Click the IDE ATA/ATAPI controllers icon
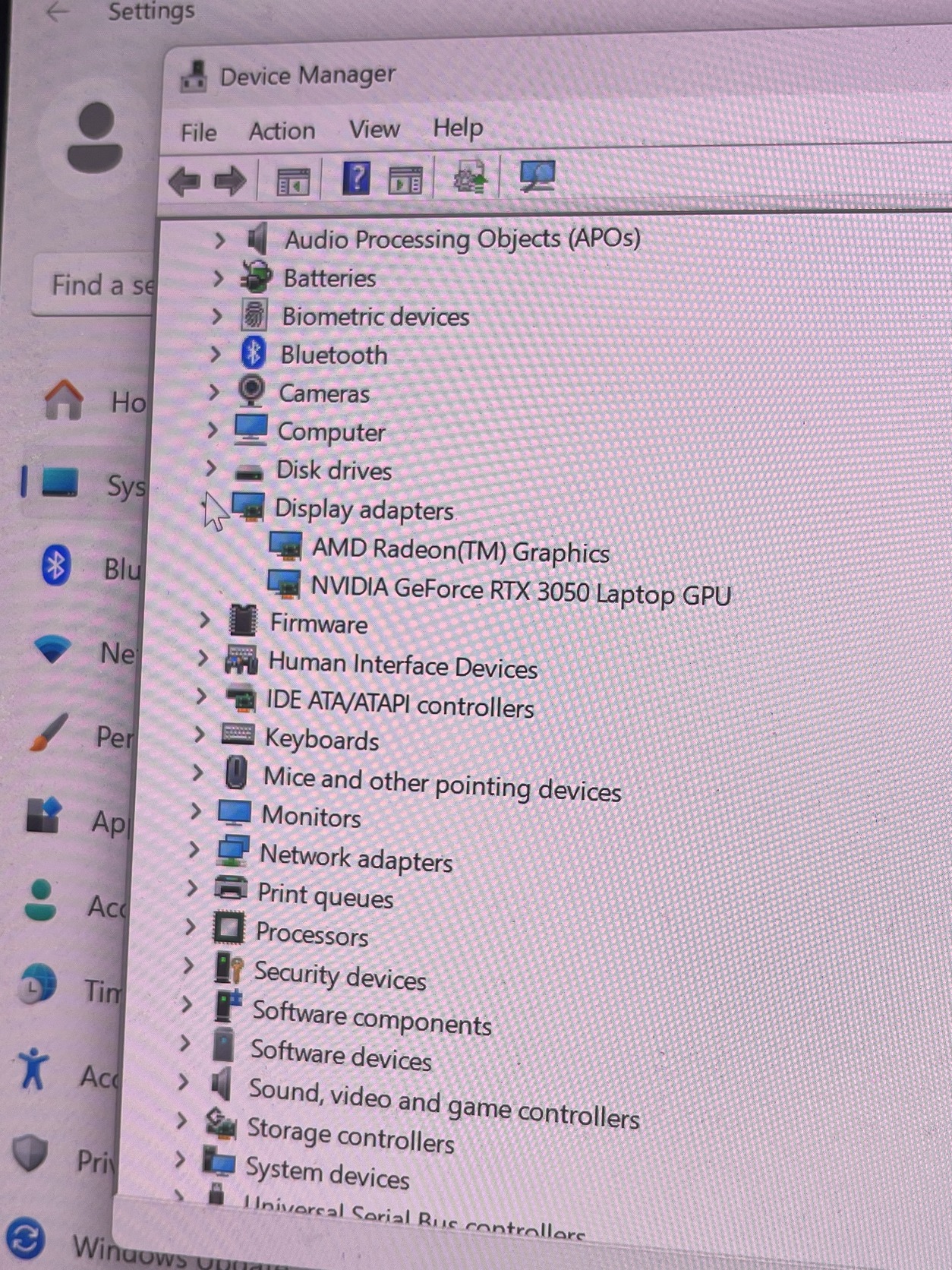 coord(241,697)
